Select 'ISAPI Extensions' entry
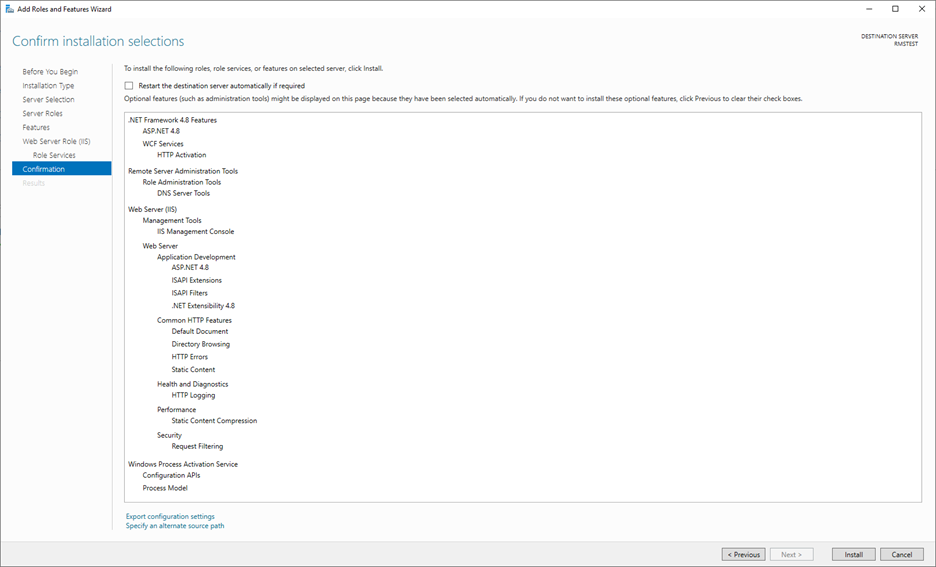 coord(196,281)
